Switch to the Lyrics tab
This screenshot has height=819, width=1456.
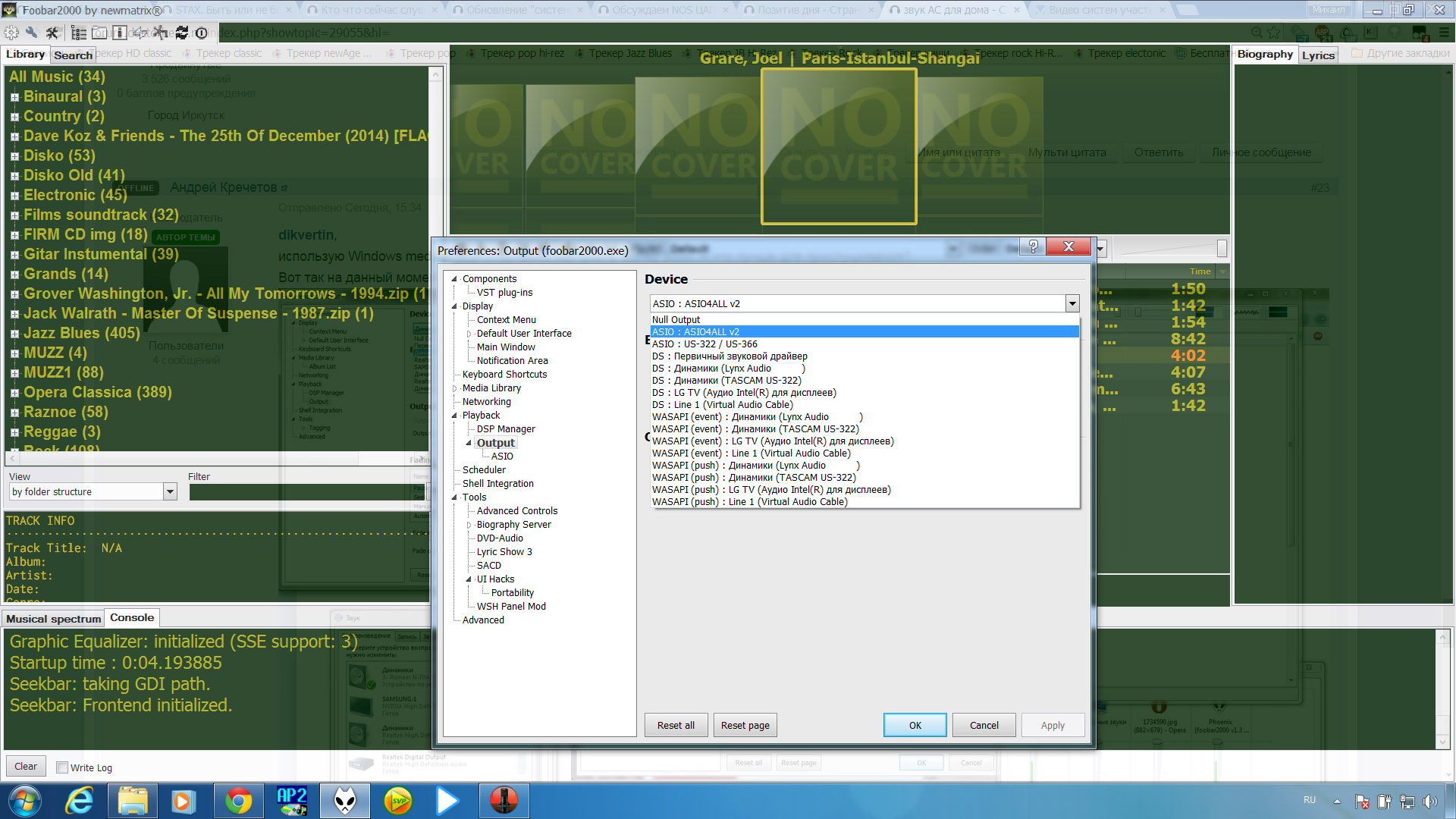1318,55
